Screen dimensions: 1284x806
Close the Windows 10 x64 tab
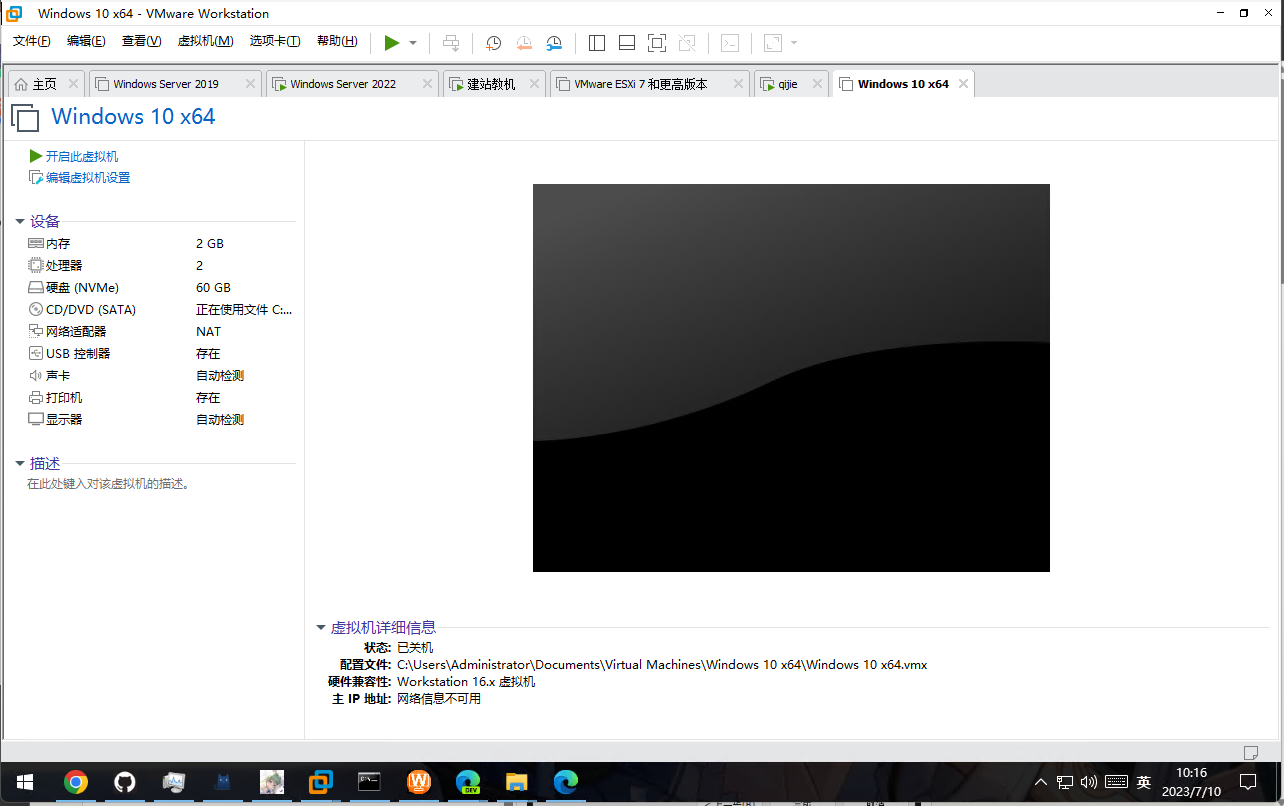pyautogui.click(x=963, y=84)
